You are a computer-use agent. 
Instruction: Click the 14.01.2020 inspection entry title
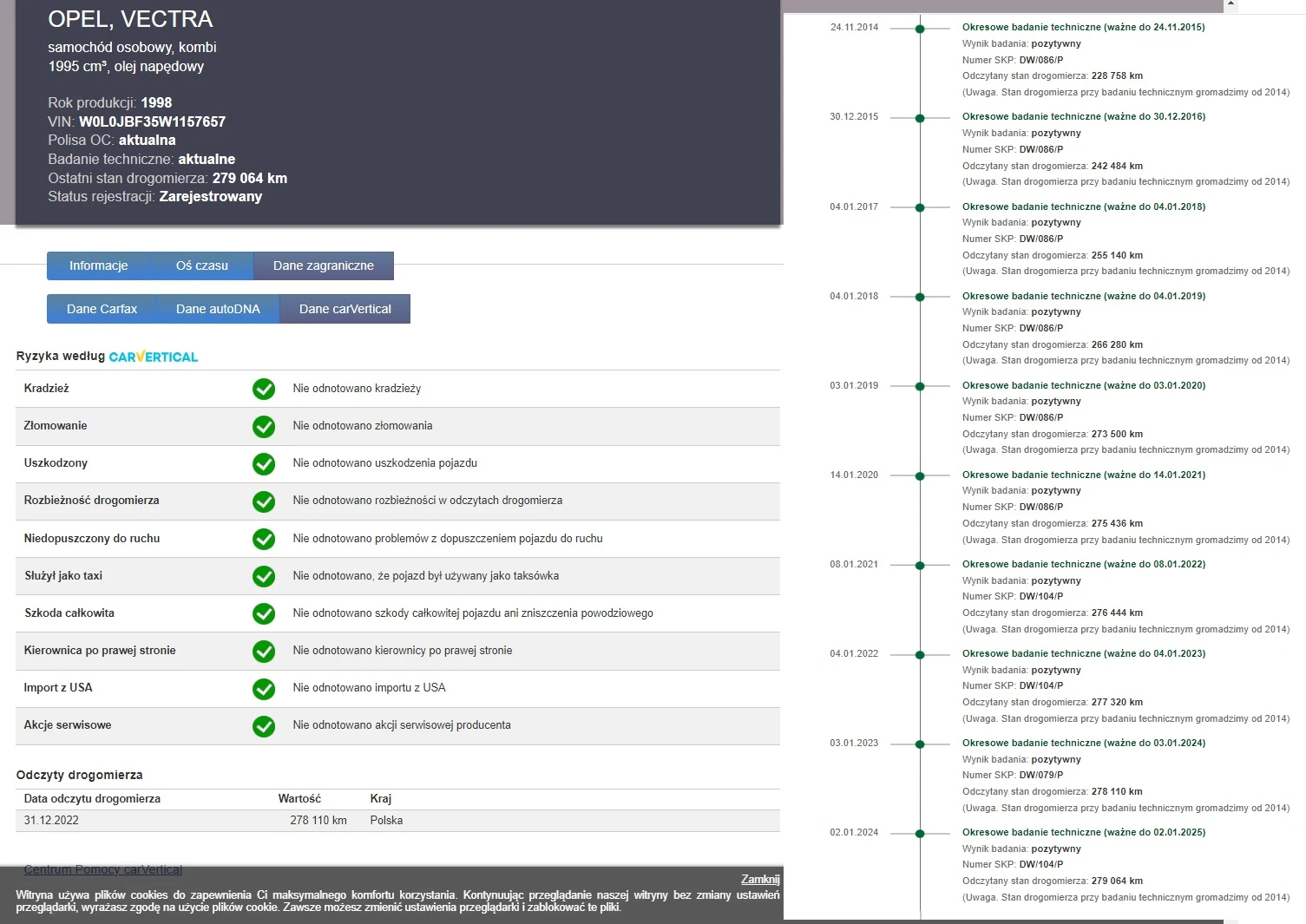(1084, 475)
